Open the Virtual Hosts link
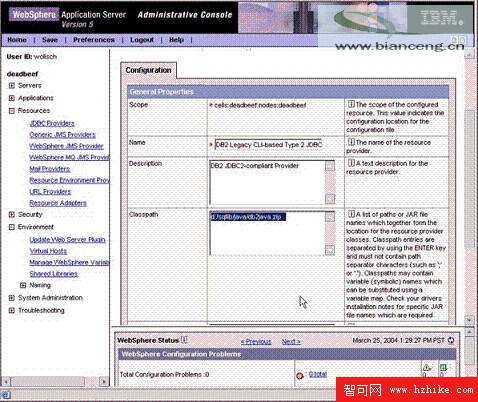This screenshot has height=402, width=478. click(48, 251)
